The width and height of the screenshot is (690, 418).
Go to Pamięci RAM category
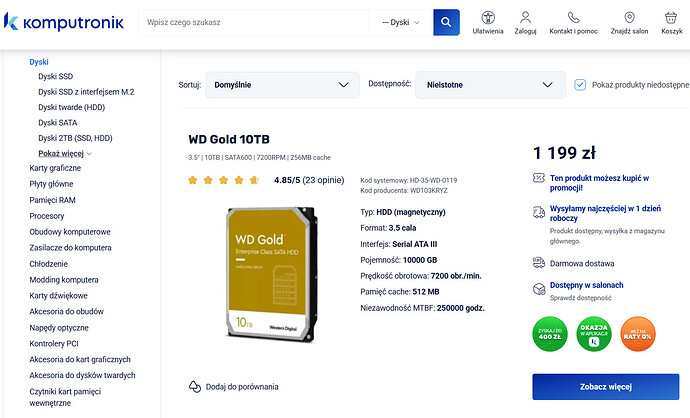[52, 200]
